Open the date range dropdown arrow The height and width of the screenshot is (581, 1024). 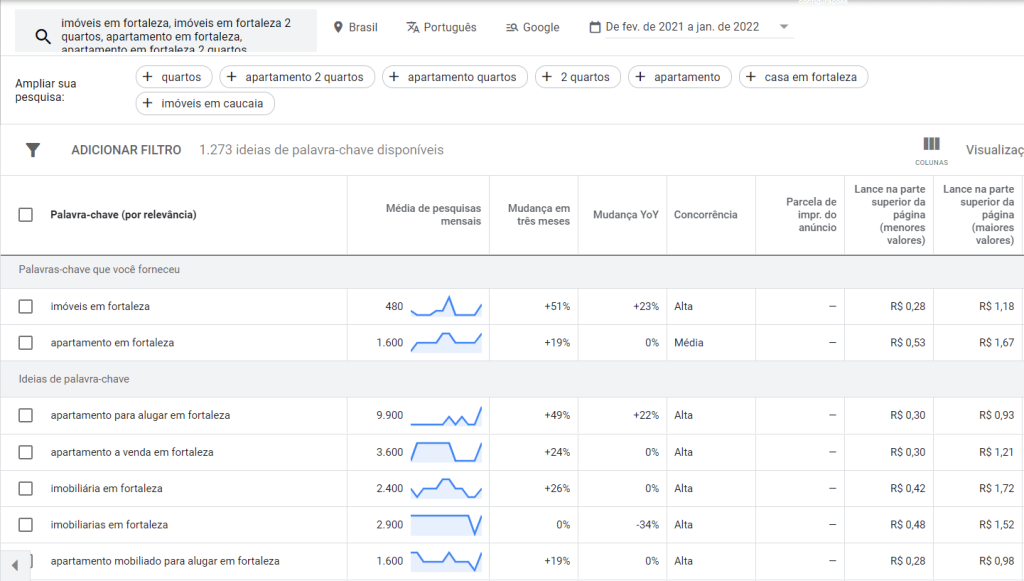click(x=784, y=27)
